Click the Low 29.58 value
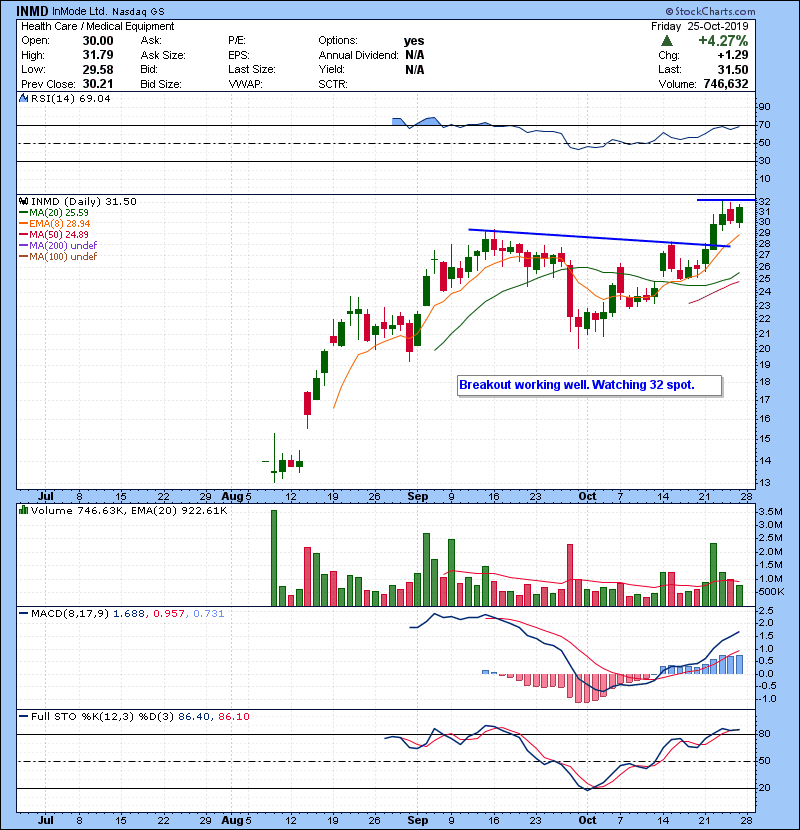 point(98,69)
